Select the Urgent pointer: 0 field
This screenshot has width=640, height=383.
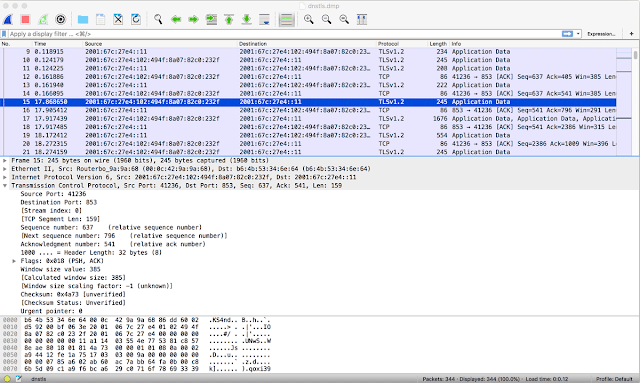[x=51, y=311]
